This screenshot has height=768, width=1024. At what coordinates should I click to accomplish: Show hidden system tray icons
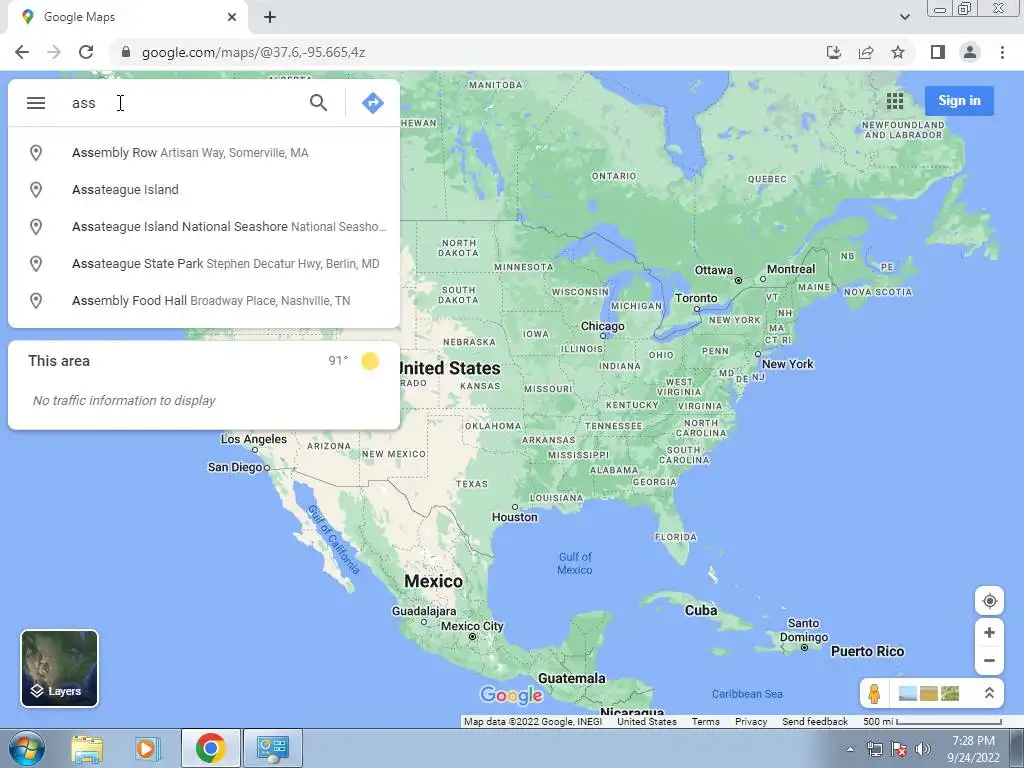[850, 749]
